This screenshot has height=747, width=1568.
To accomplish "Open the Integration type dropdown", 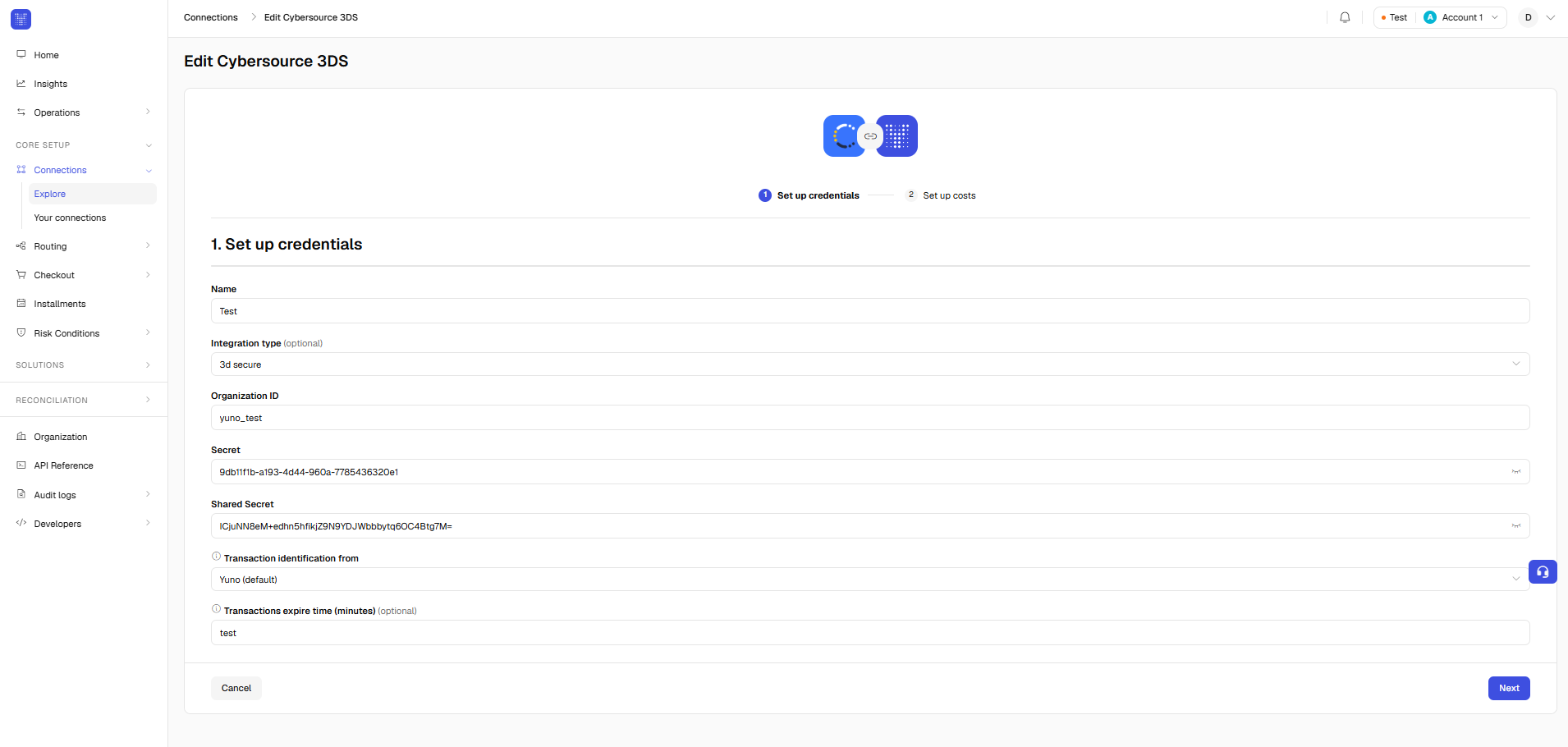I will click(870, 364).
